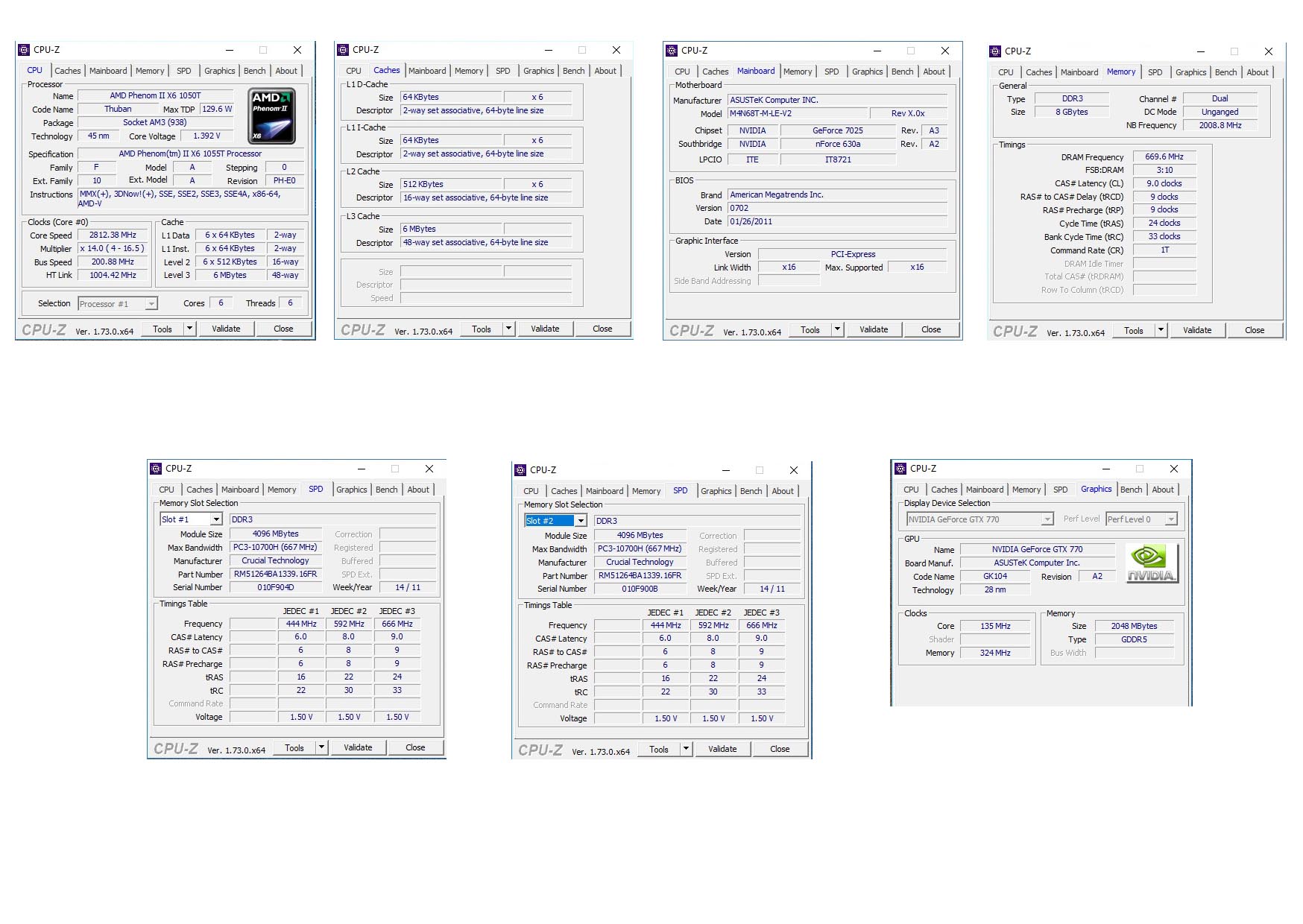Minimize the Graphics tab window
The height and width of the screenshot is (924, 1303).
pyautogui.click(x=1106, y=469)
